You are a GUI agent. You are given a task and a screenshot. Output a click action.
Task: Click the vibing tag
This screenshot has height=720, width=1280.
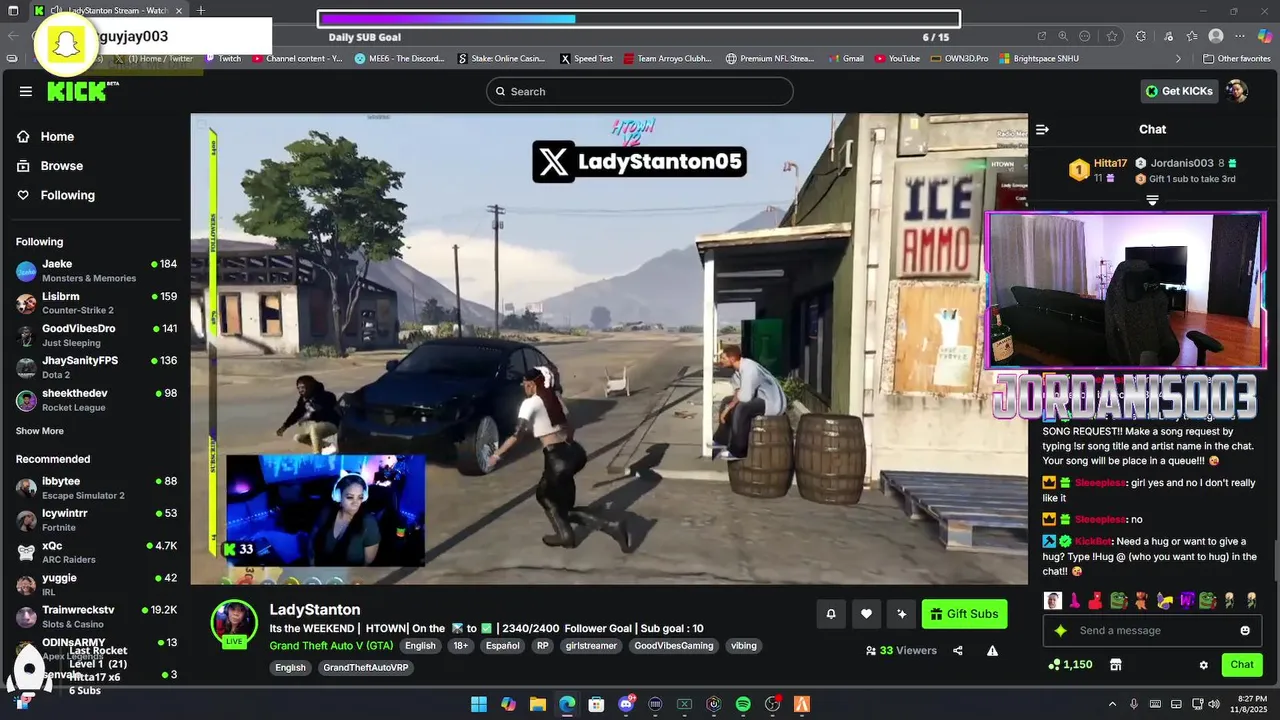(x=743, y=646)
